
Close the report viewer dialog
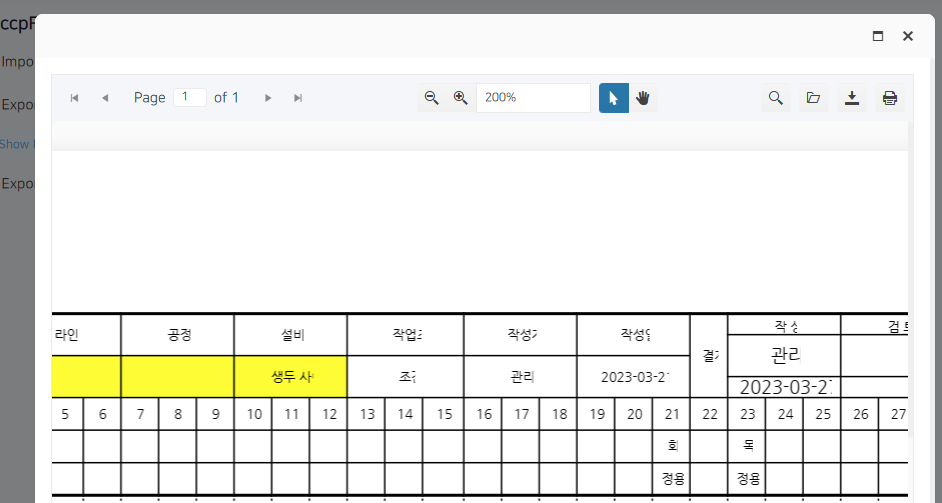coord(908,36)
